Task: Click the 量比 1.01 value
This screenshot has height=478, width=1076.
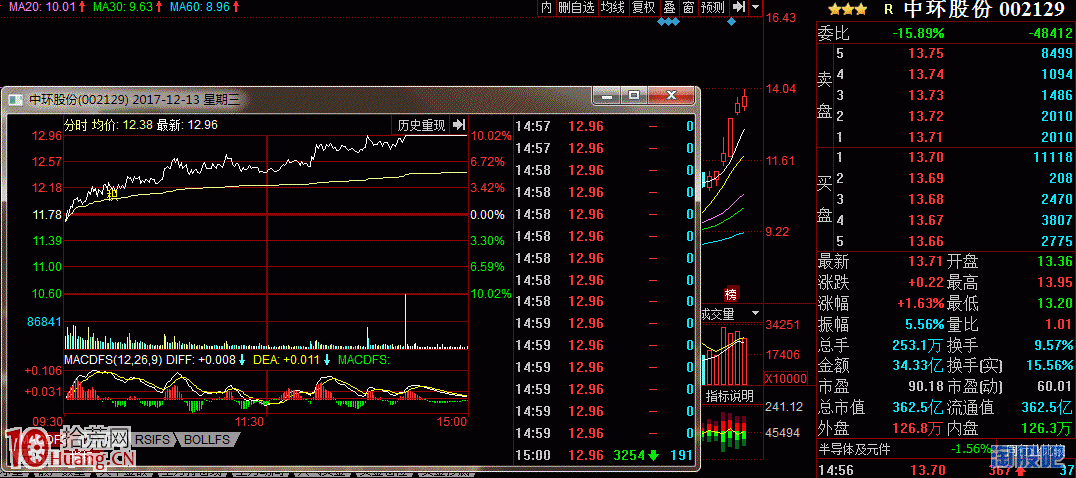Action: click(1060, 324)
